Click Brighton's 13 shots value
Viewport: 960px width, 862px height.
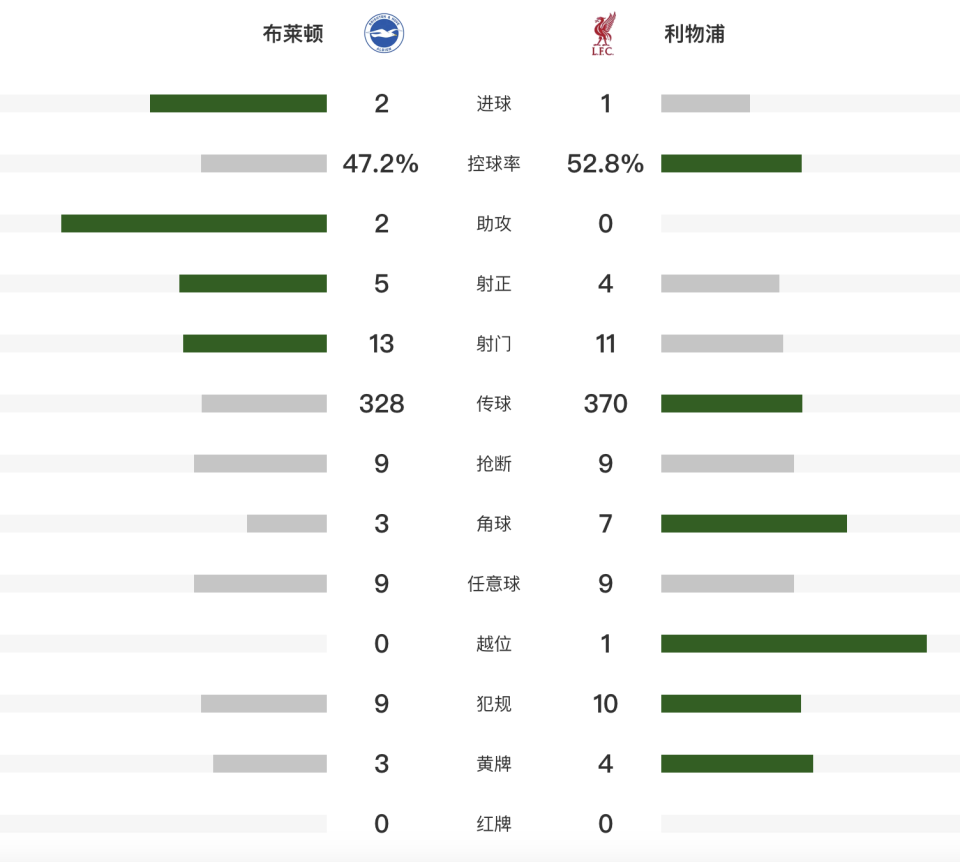[381, 344]
